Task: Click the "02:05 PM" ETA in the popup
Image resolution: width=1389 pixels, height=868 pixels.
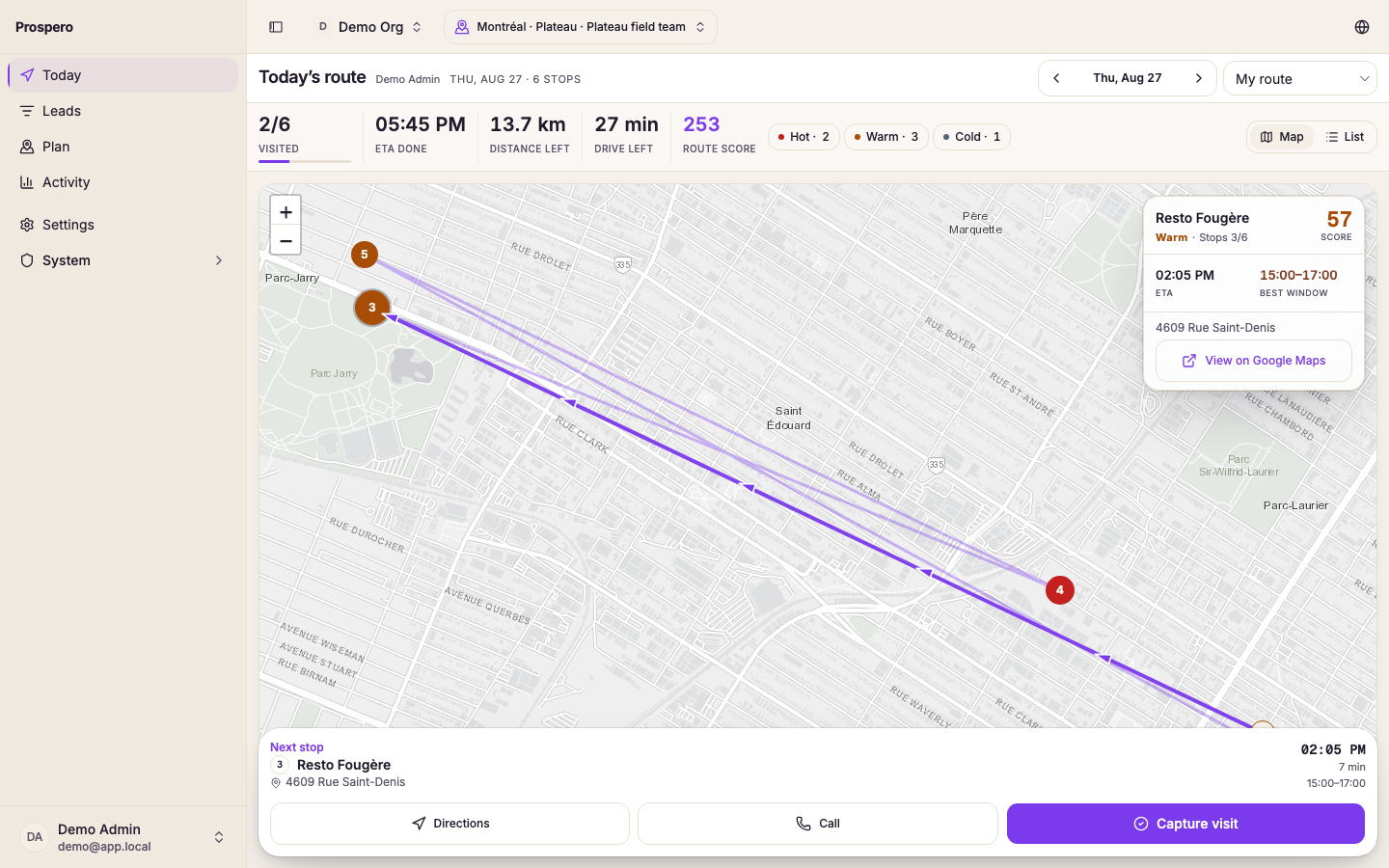Action: 1185,275
